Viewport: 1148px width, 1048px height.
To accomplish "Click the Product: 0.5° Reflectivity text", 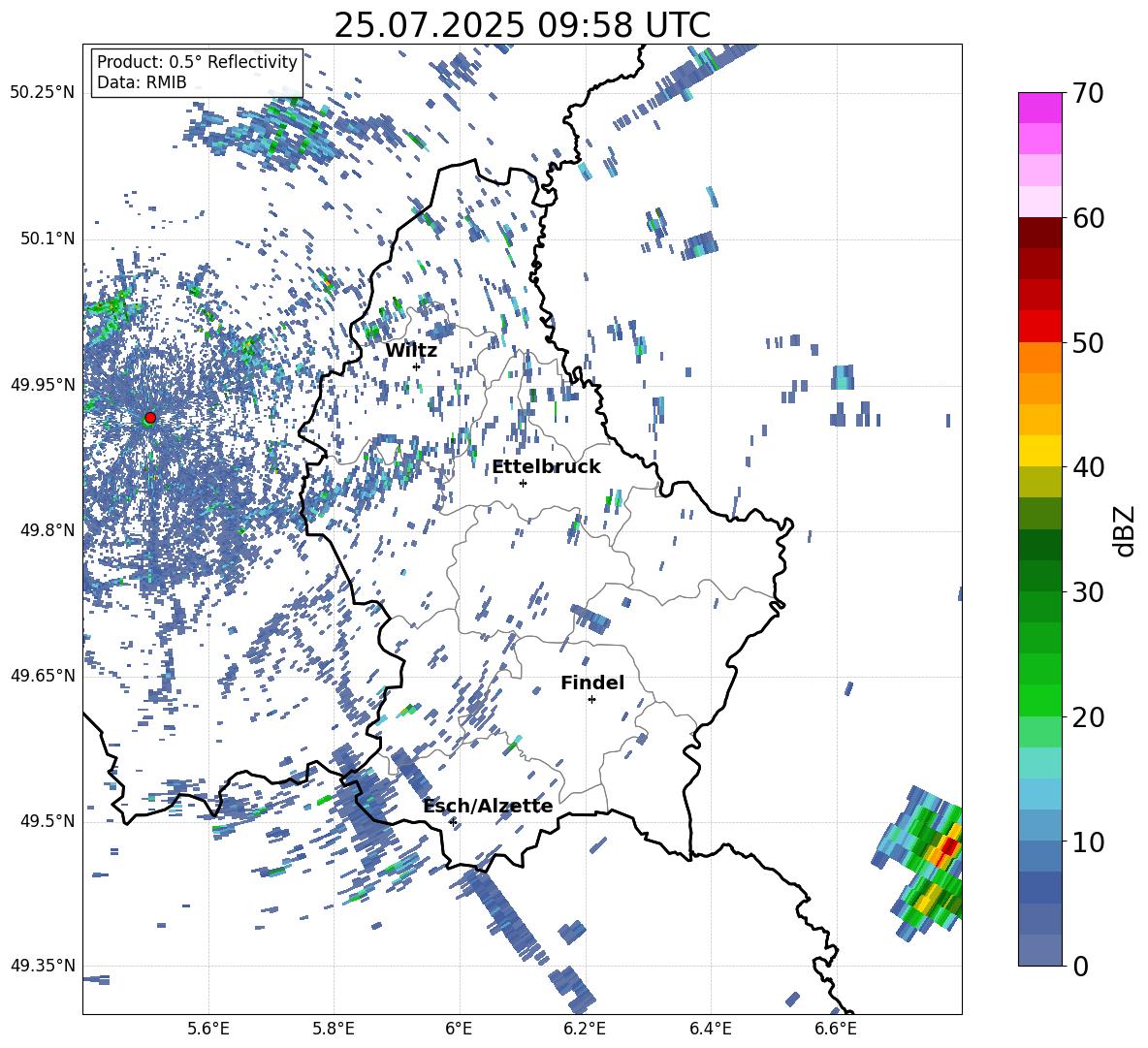I will pos(197,62).
